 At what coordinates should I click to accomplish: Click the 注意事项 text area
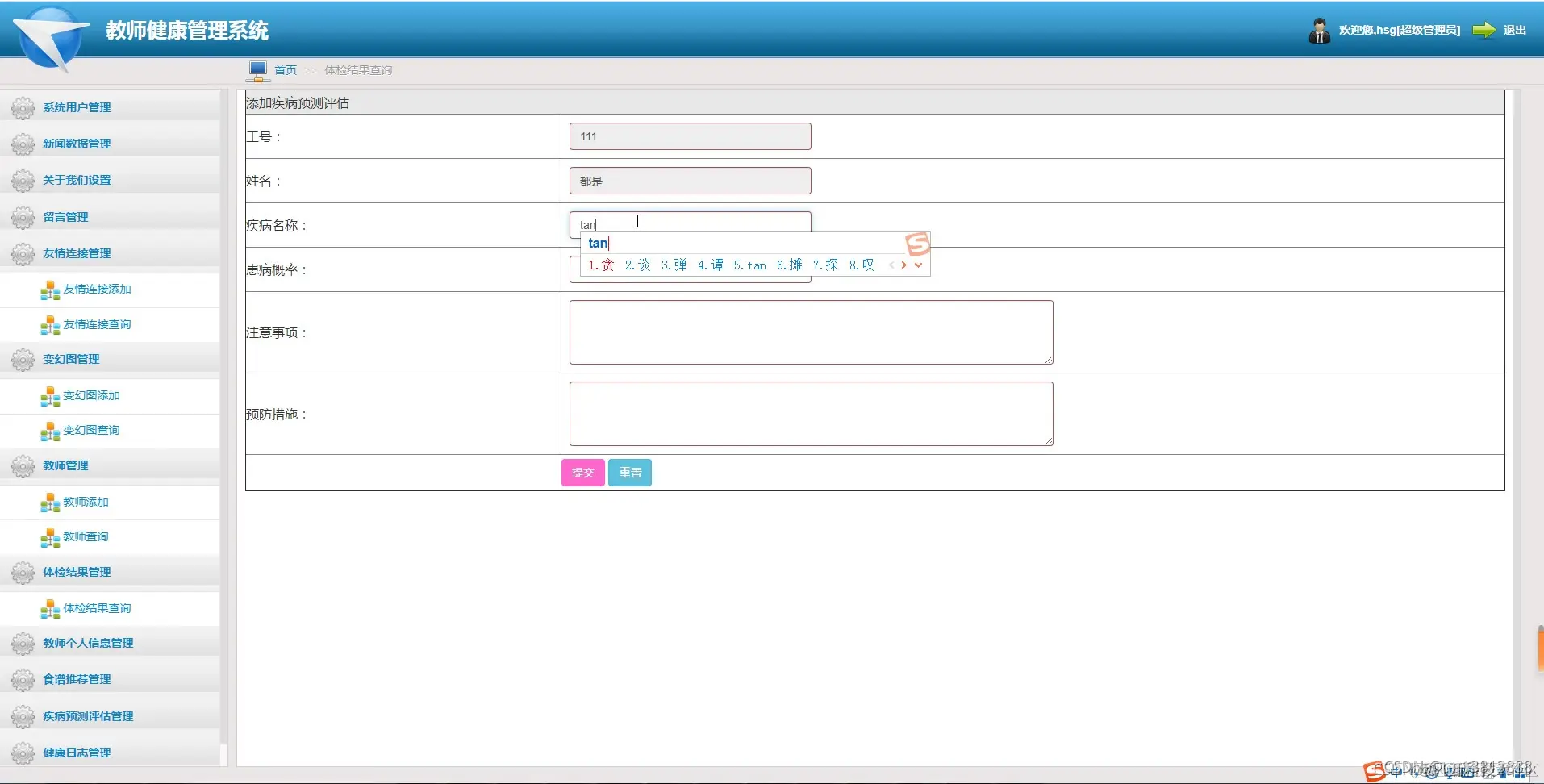[x=812, y=332]
